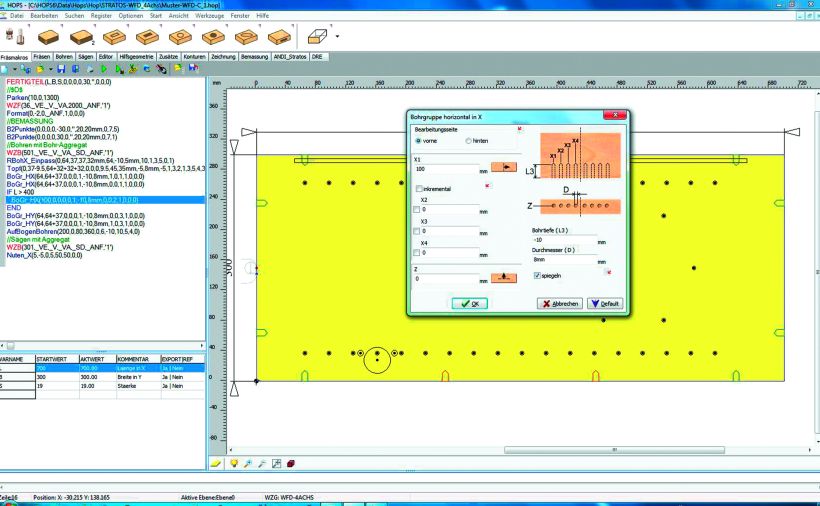Expand the new file dropdown arrow
This screenshot has width=820, height=506.
[17, 69]
